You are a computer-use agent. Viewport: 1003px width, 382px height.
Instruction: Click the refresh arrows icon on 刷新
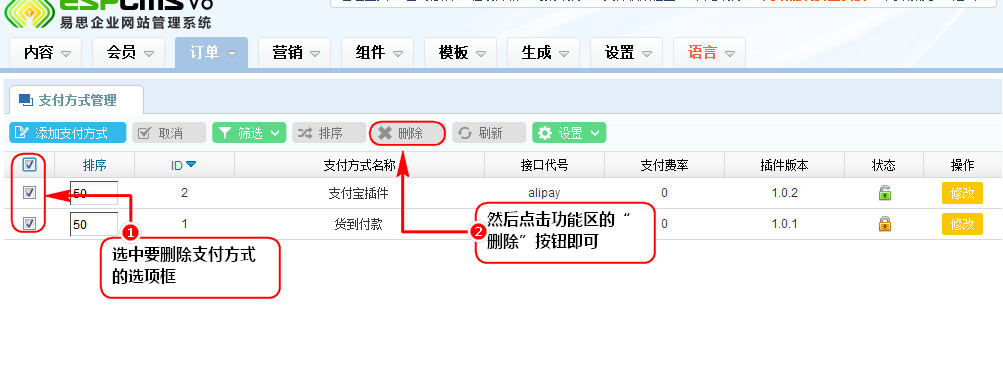(465, 133)
